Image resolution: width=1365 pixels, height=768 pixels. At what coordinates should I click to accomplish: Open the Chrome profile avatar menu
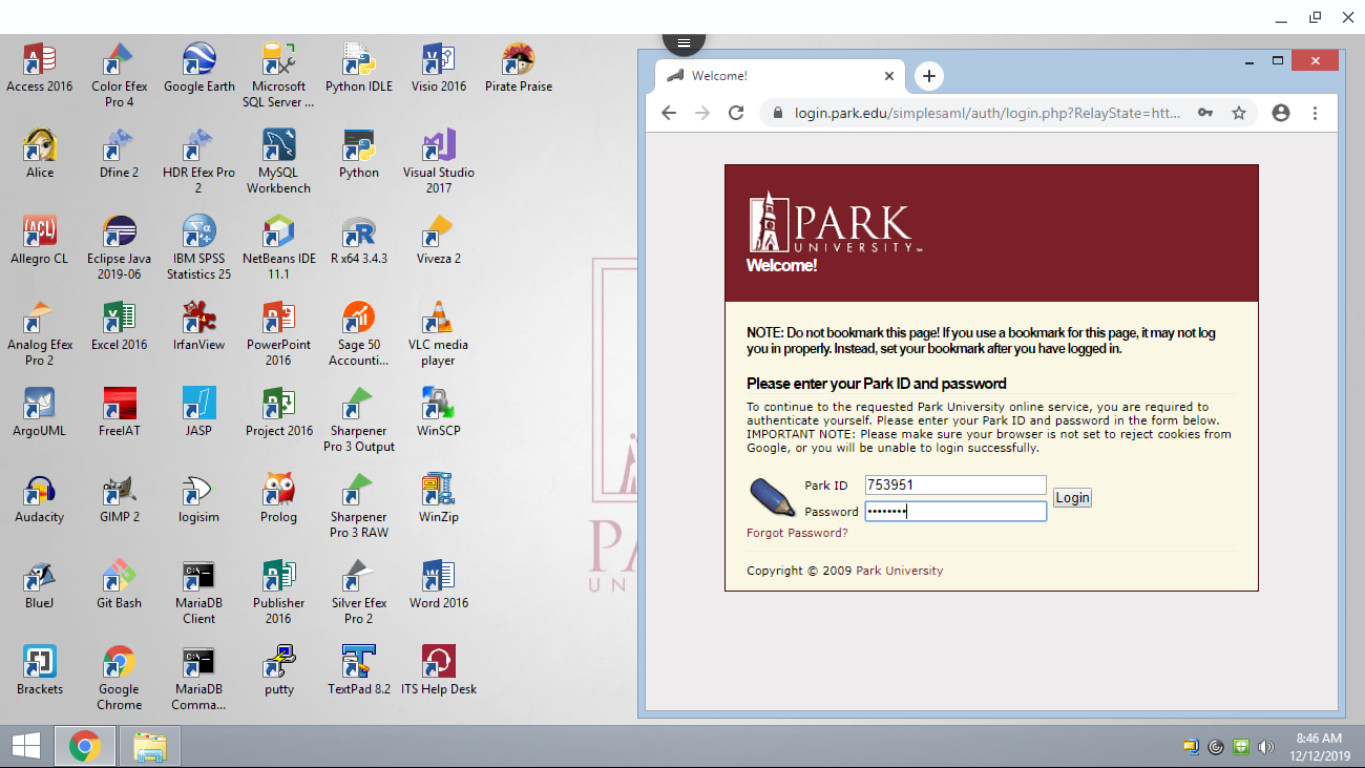coord(1281,113)
